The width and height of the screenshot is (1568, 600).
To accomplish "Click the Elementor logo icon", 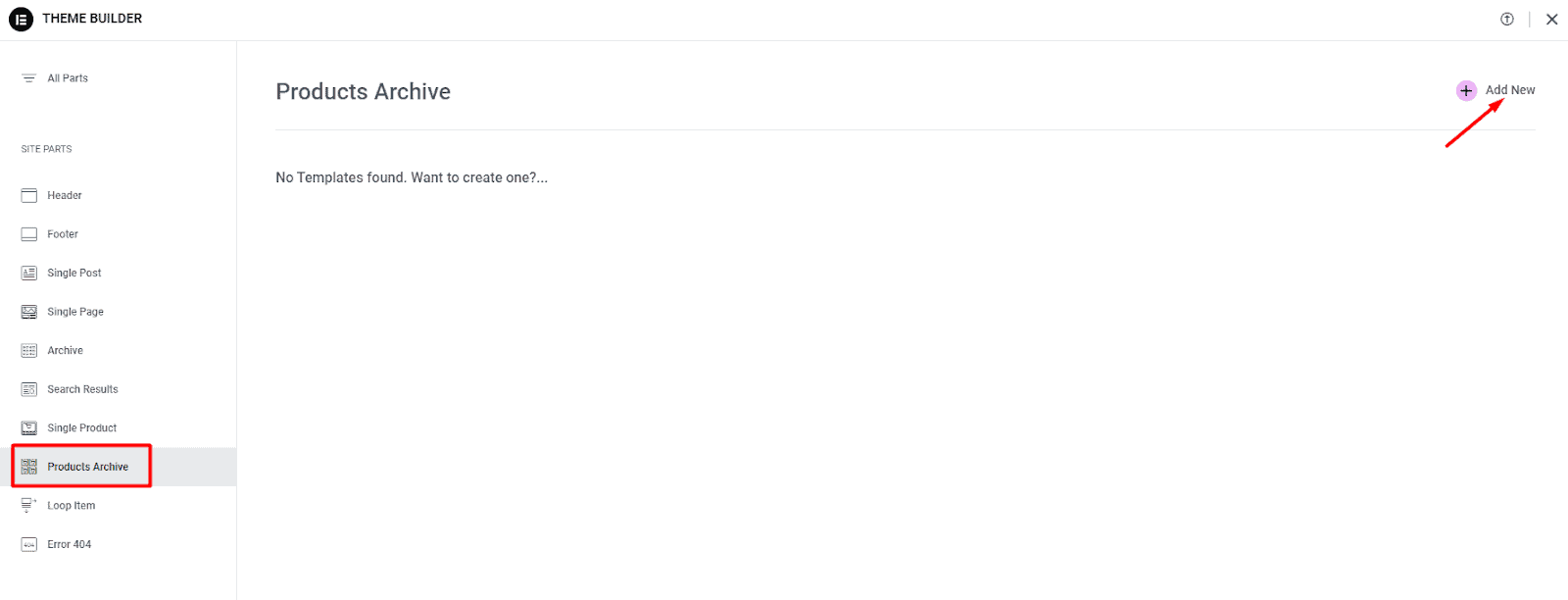I will [x=21, y=19].
